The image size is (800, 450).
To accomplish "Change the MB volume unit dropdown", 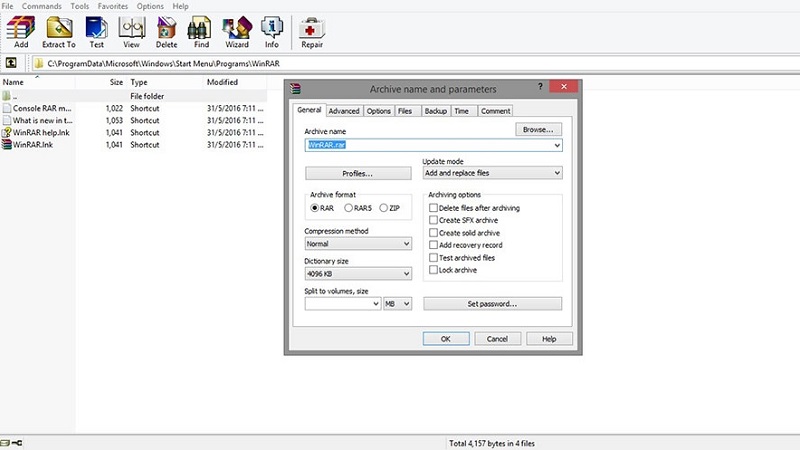I will [x=397, y=304].
